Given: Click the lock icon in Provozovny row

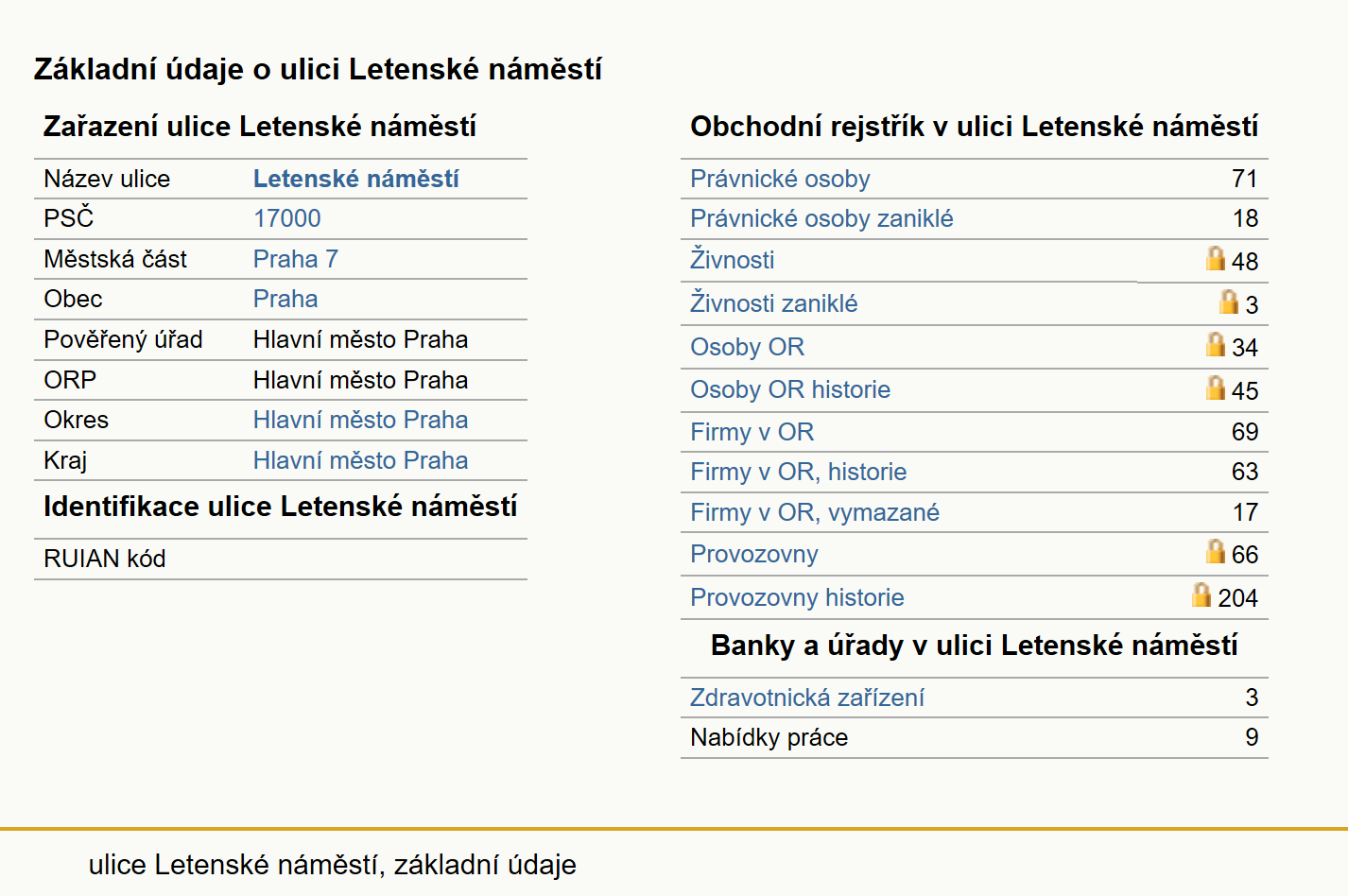Looking at the screenshot, I should point(1215,551).
